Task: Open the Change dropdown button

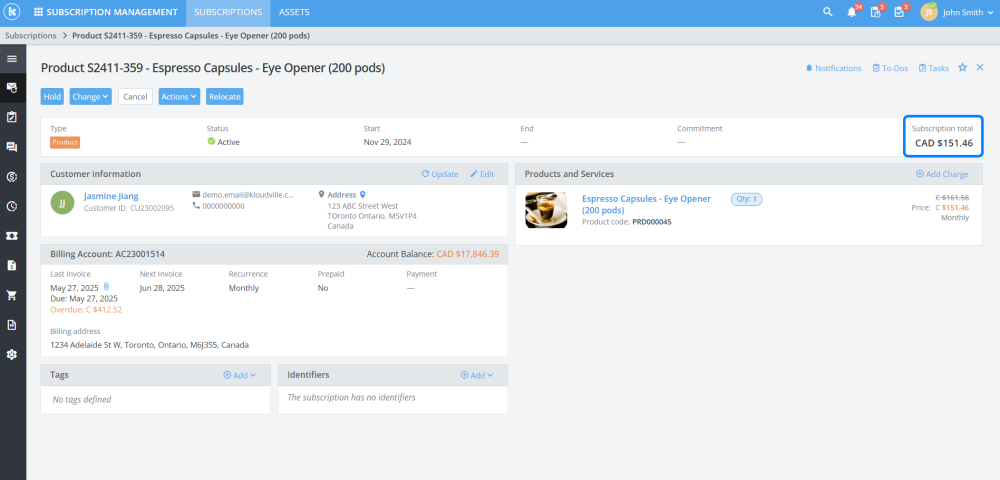Action: (x=91, y=97)
